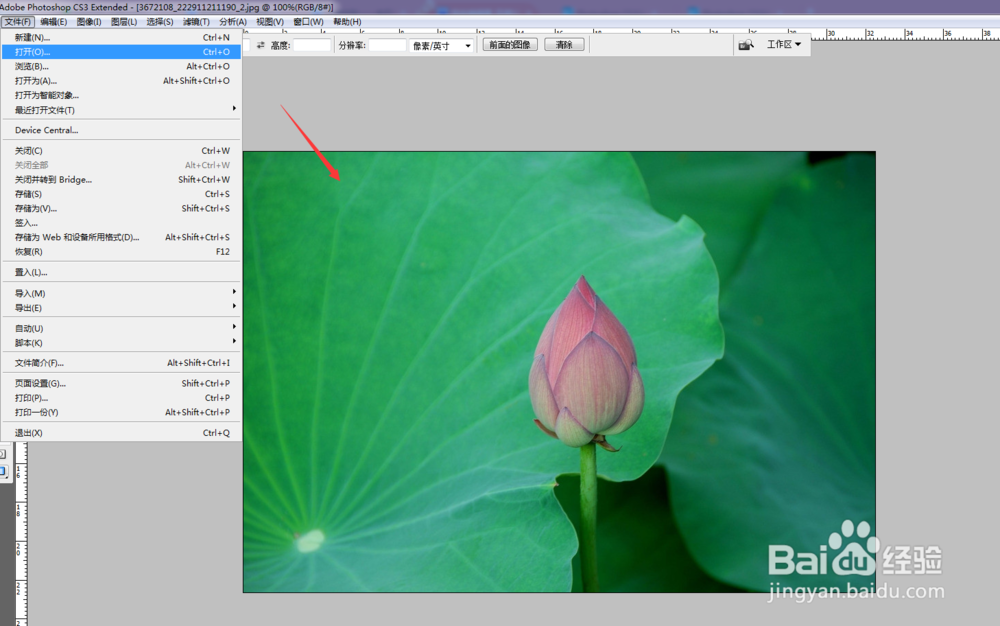
Task: Click the 分辨率 resolution input field
Action: 387,45
